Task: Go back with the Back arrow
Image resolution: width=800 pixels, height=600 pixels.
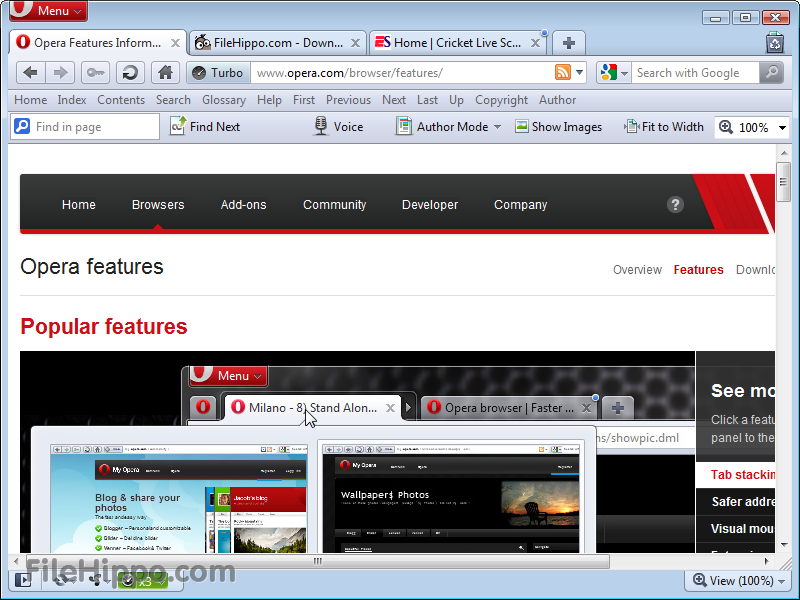Action: (x=31, y=73)
